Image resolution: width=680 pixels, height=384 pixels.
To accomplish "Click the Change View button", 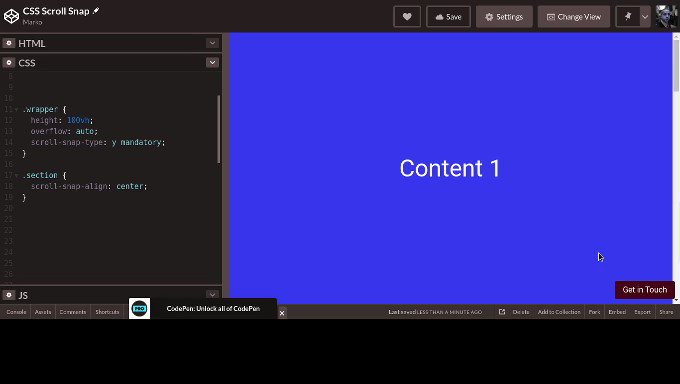I will coord(574,17).
